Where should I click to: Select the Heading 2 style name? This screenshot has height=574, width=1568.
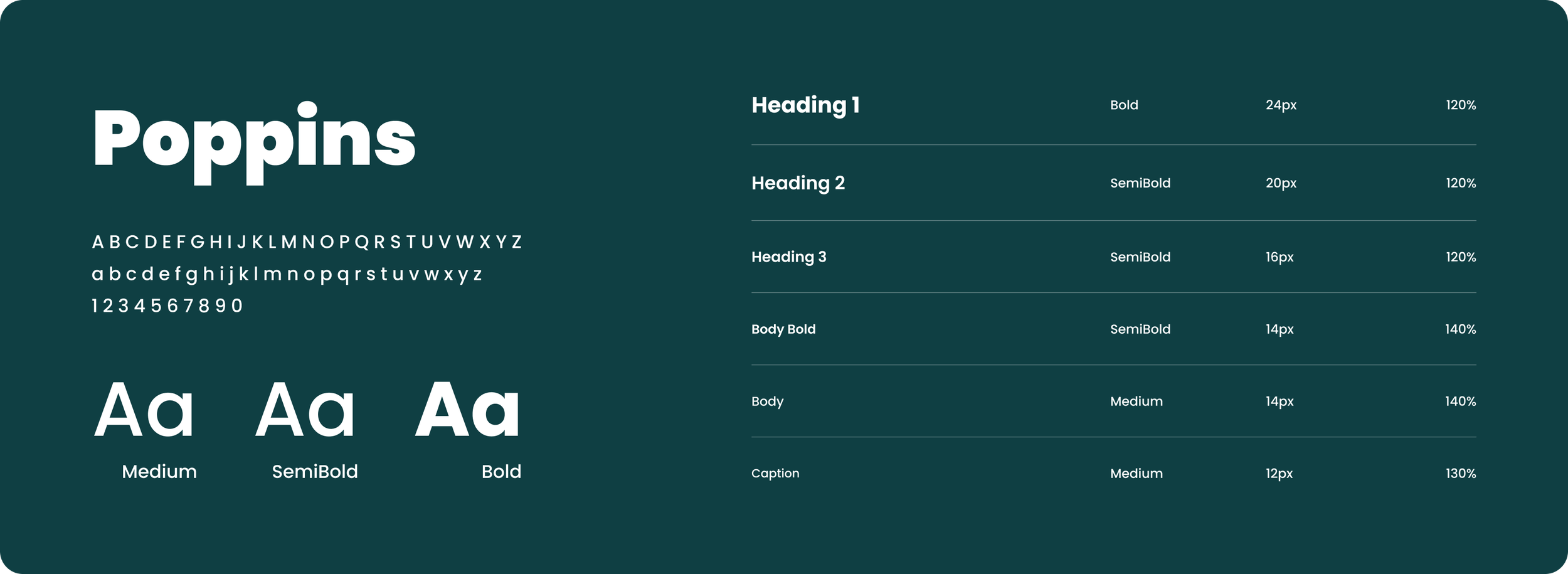(x=798, y=183)
